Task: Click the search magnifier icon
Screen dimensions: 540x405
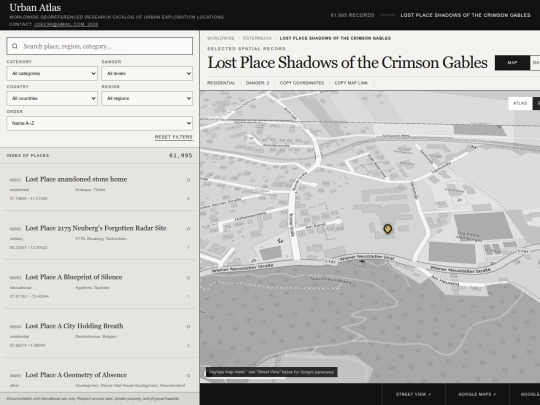Action: point(15,46)
